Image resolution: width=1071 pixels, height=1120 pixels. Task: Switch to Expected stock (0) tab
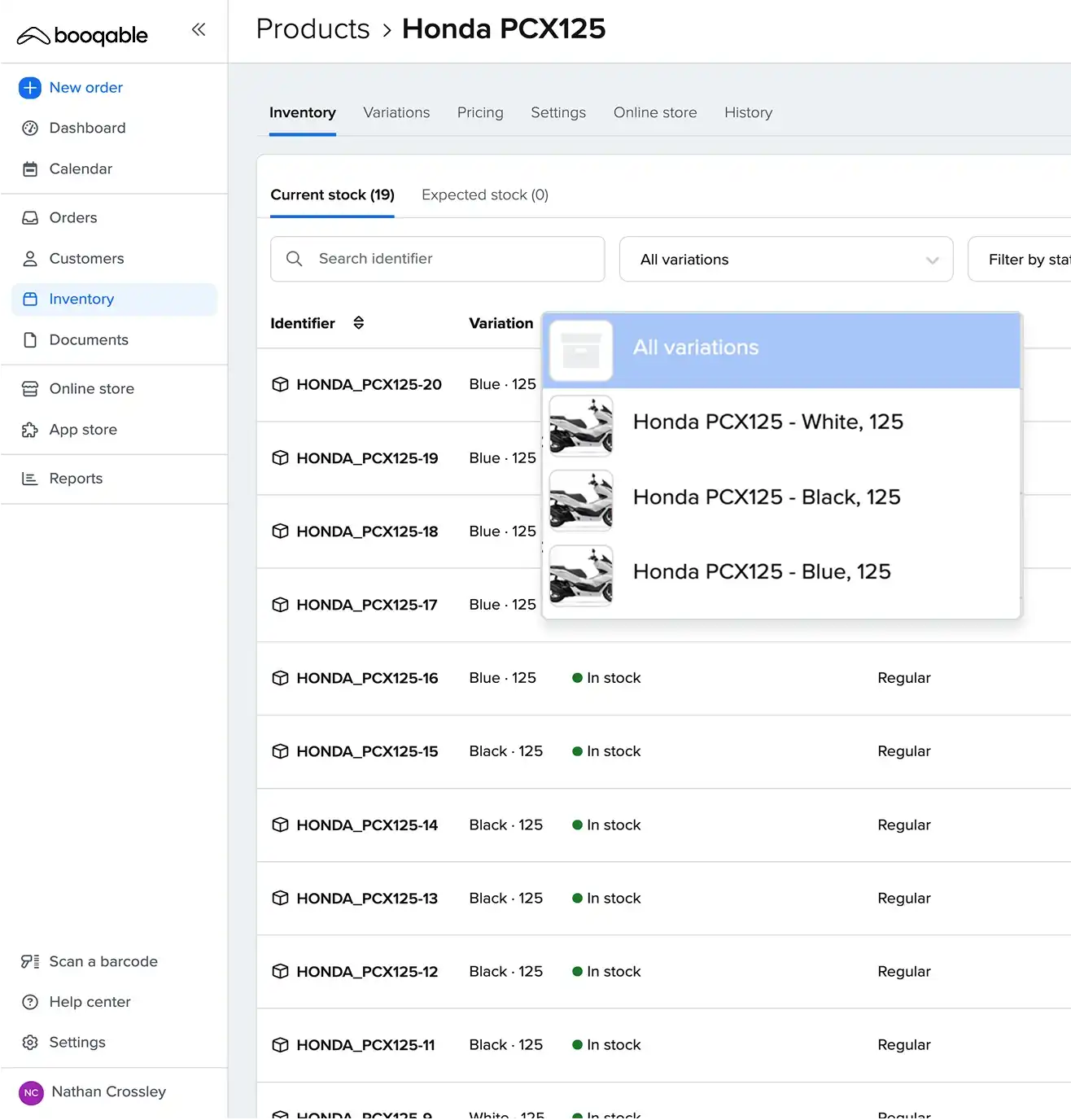tap(484, 195)
